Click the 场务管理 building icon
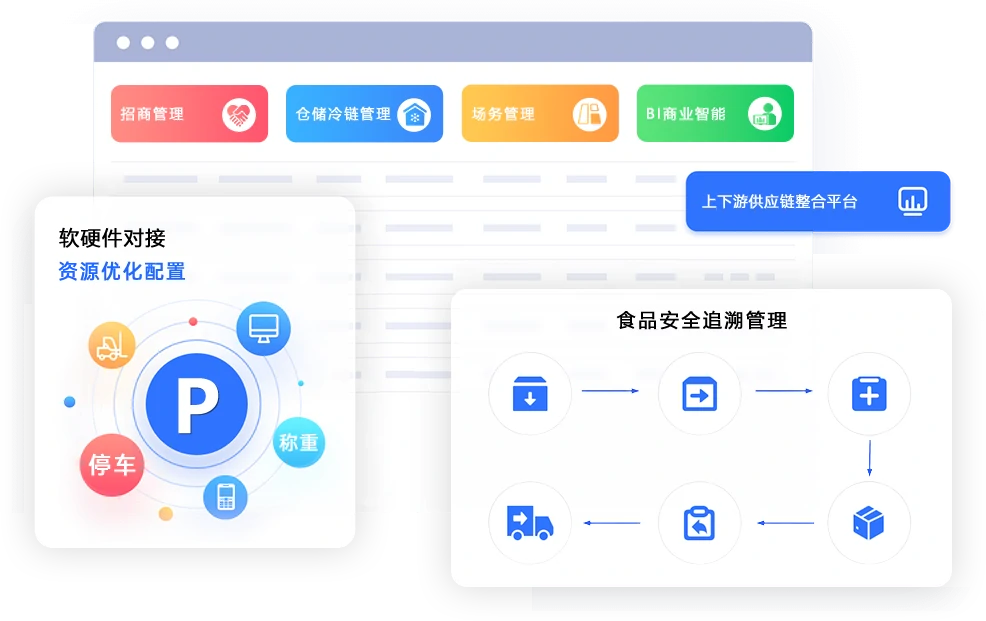Image resolution: width=986 pixels, height=621 pixels. [589, 115]
